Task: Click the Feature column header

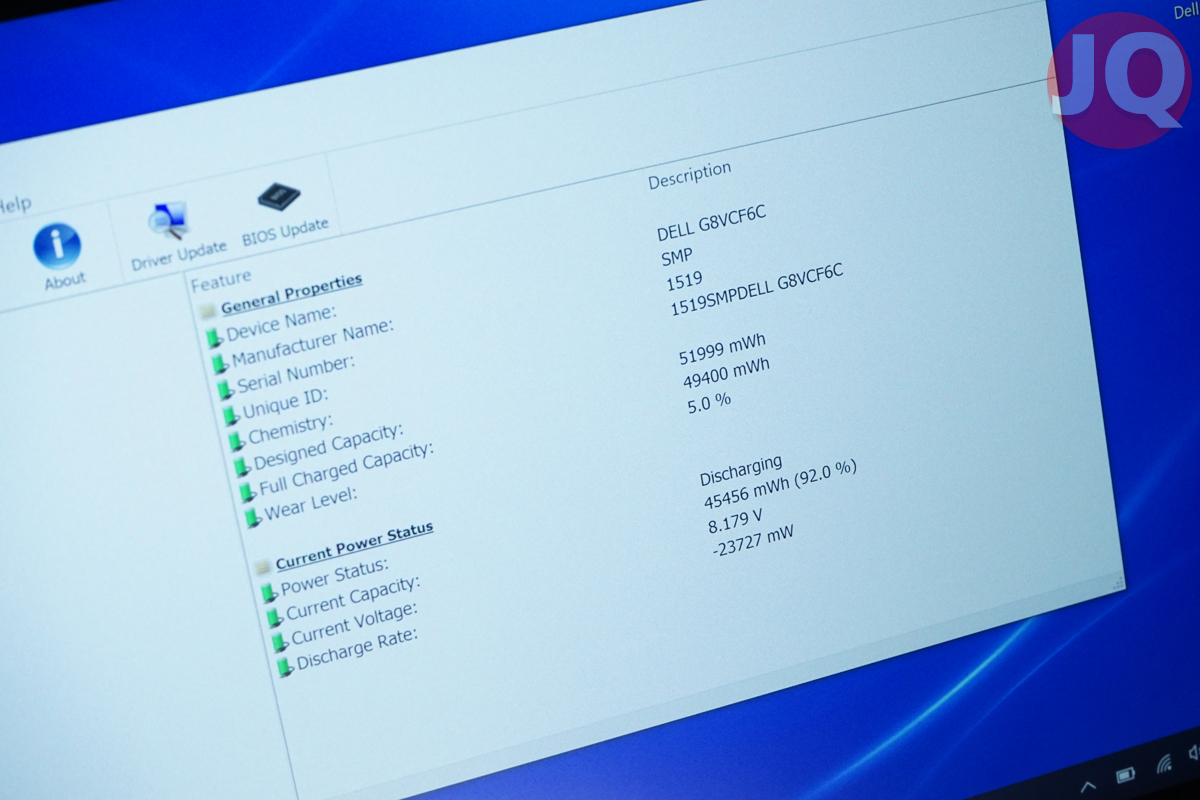Action: point(221,279)
